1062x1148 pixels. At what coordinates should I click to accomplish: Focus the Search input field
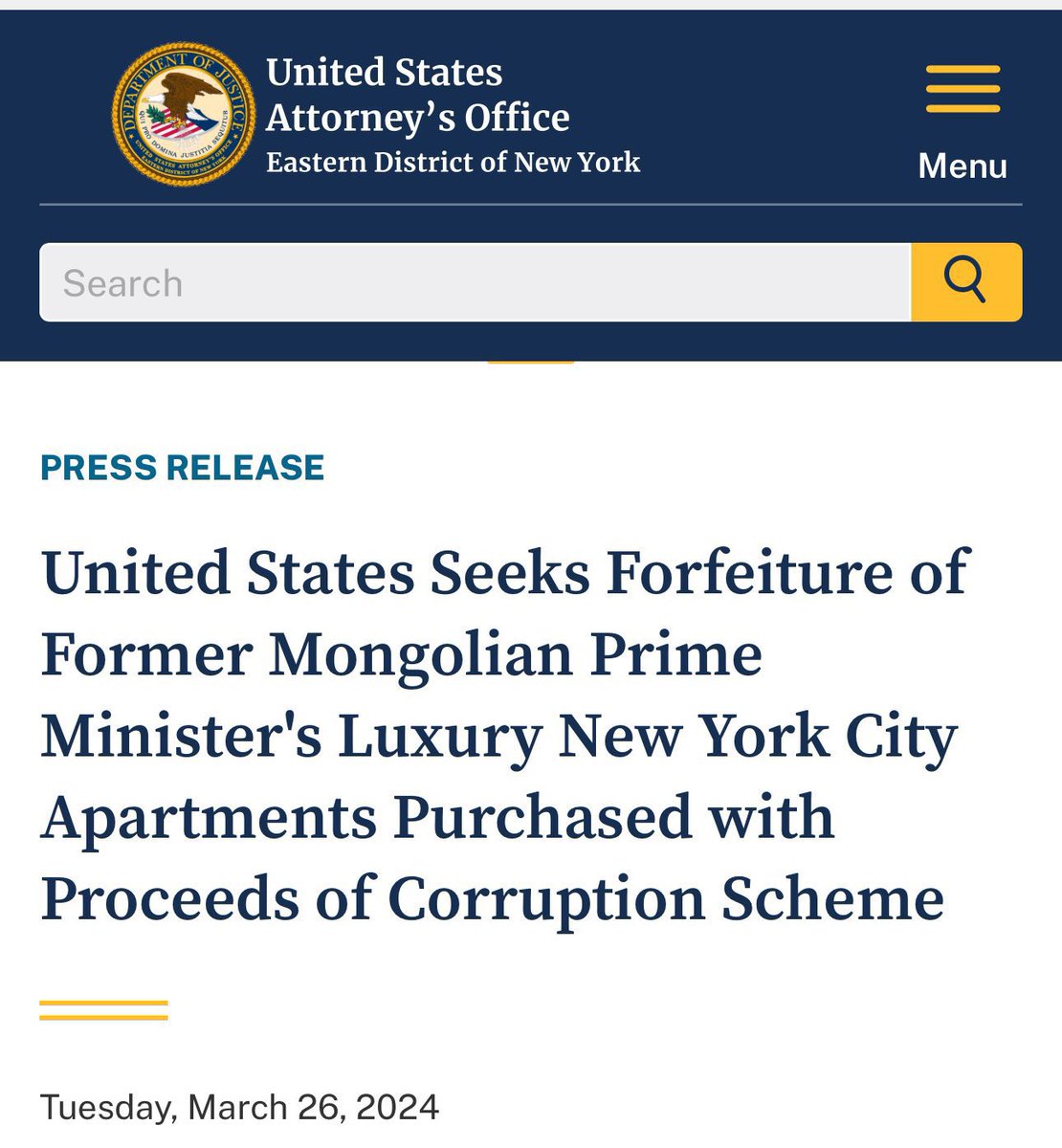click(475, 282)
